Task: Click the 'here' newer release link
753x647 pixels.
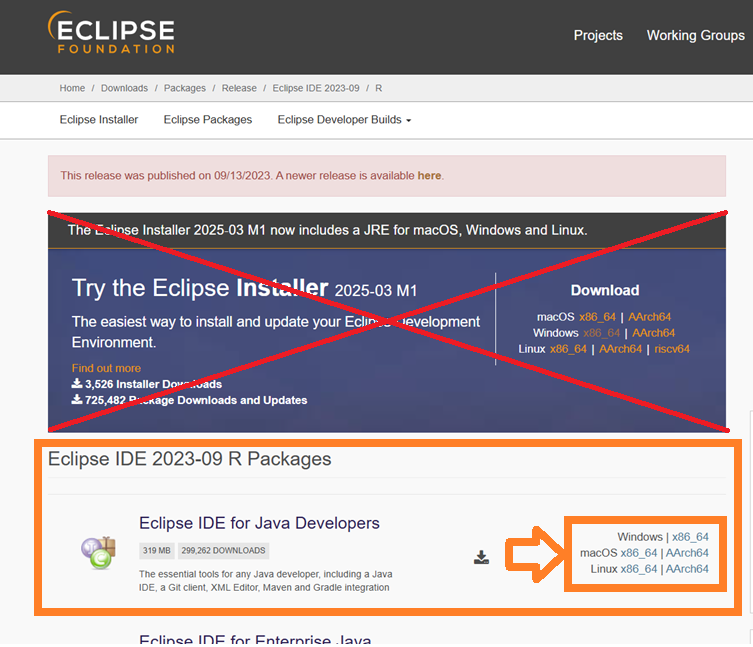Action: click(x=429, y=176)
